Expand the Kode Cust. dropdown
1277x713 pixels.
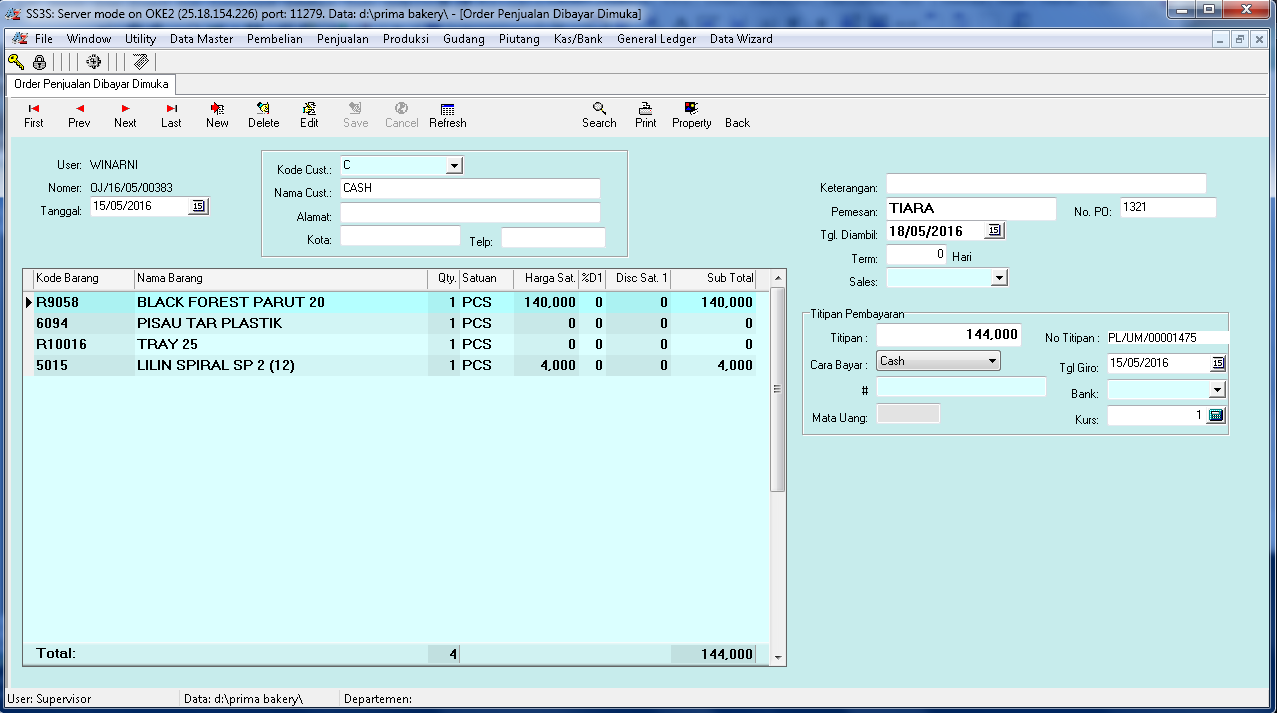[454, 165]
